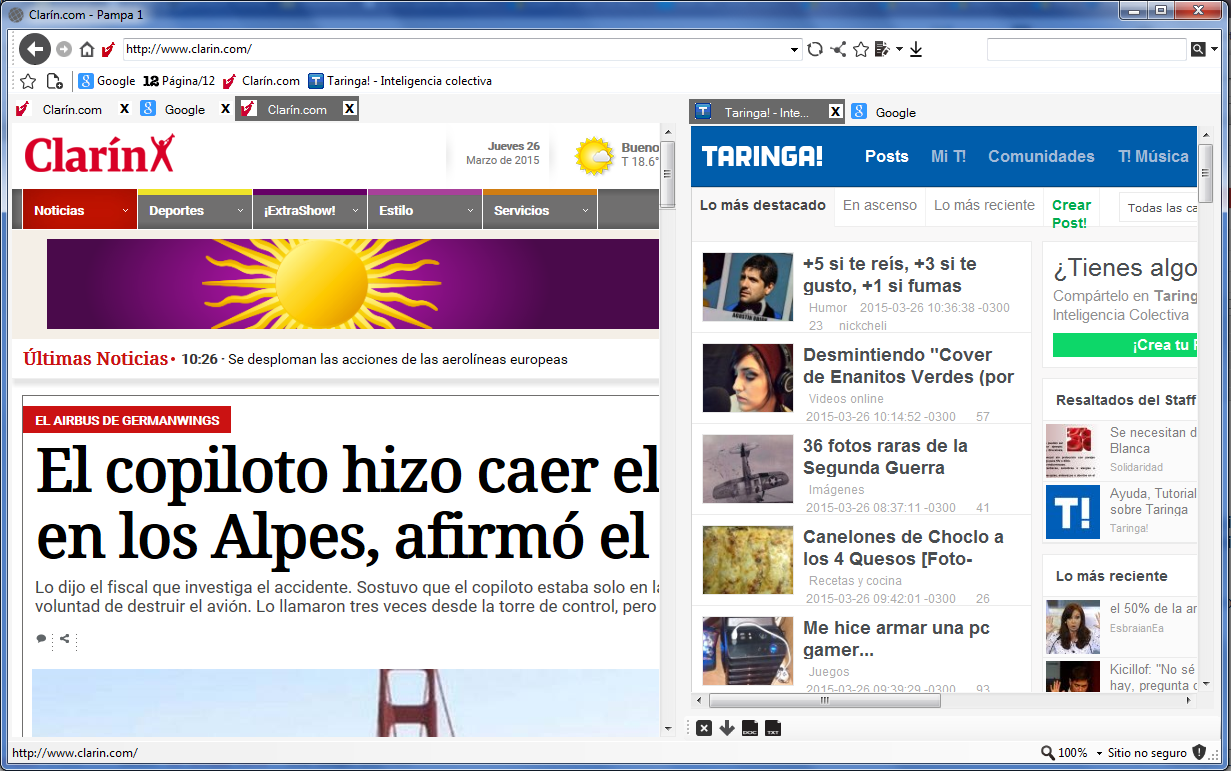Select the 'En ascenso' tab on Taringa
The height and width of the screenshot is (771, 1231).
tap(879, 205)
